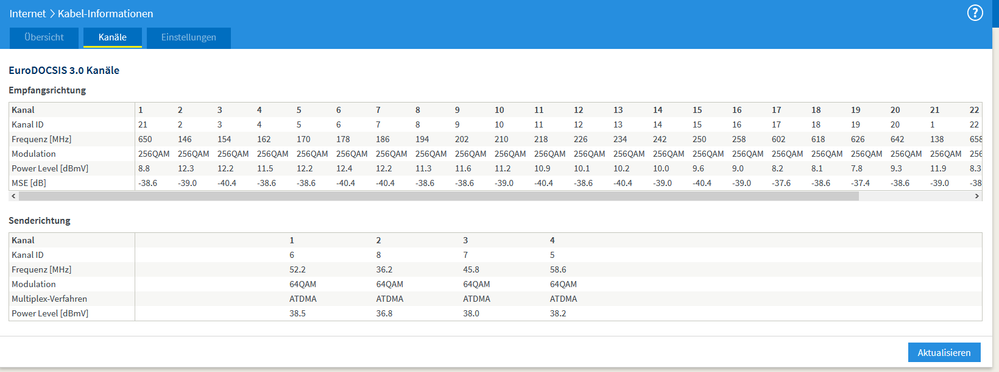Viewport: 999px width, 372px height.
Task: Click downstream frequency value 602
Action: [x=779, y=139]
